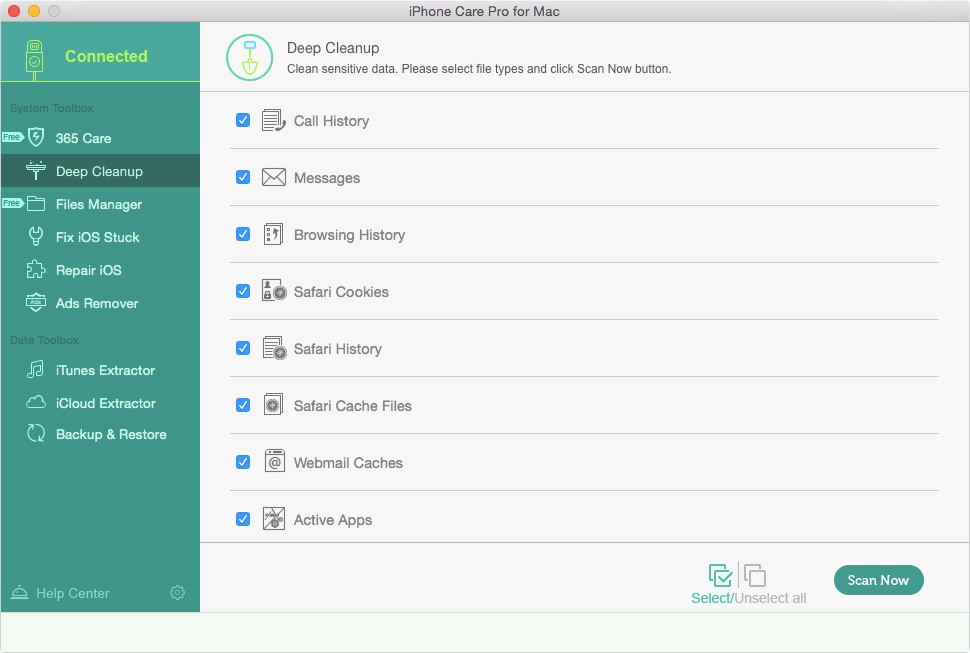Viewport: 970px width, 653px height.
Task: Click the Deep Cleanup broom icon in sidebar
Action: 36,170
